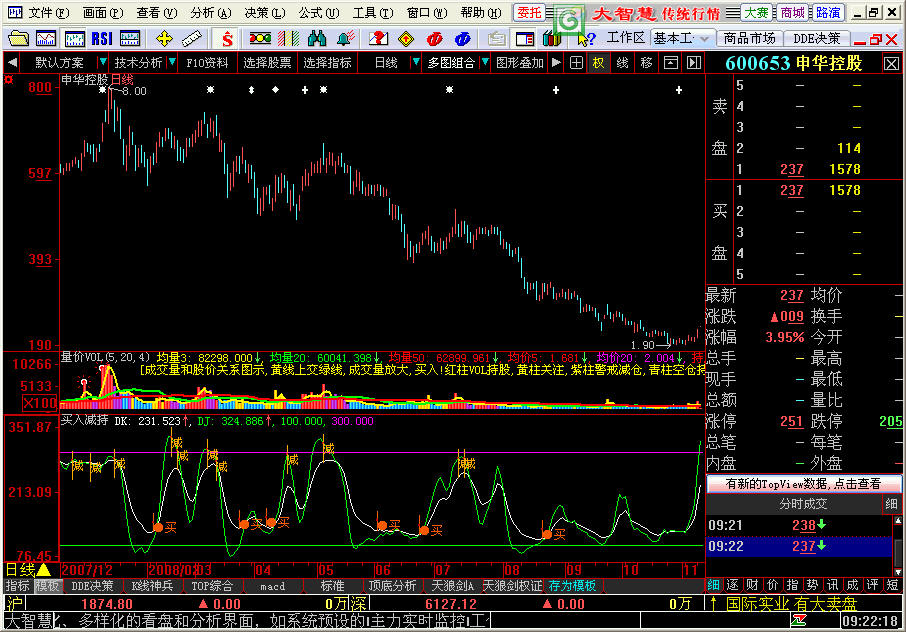This screenshot has height=632, width=906.
Task: Click the red dollar sign icon
Action: [227, 39]
